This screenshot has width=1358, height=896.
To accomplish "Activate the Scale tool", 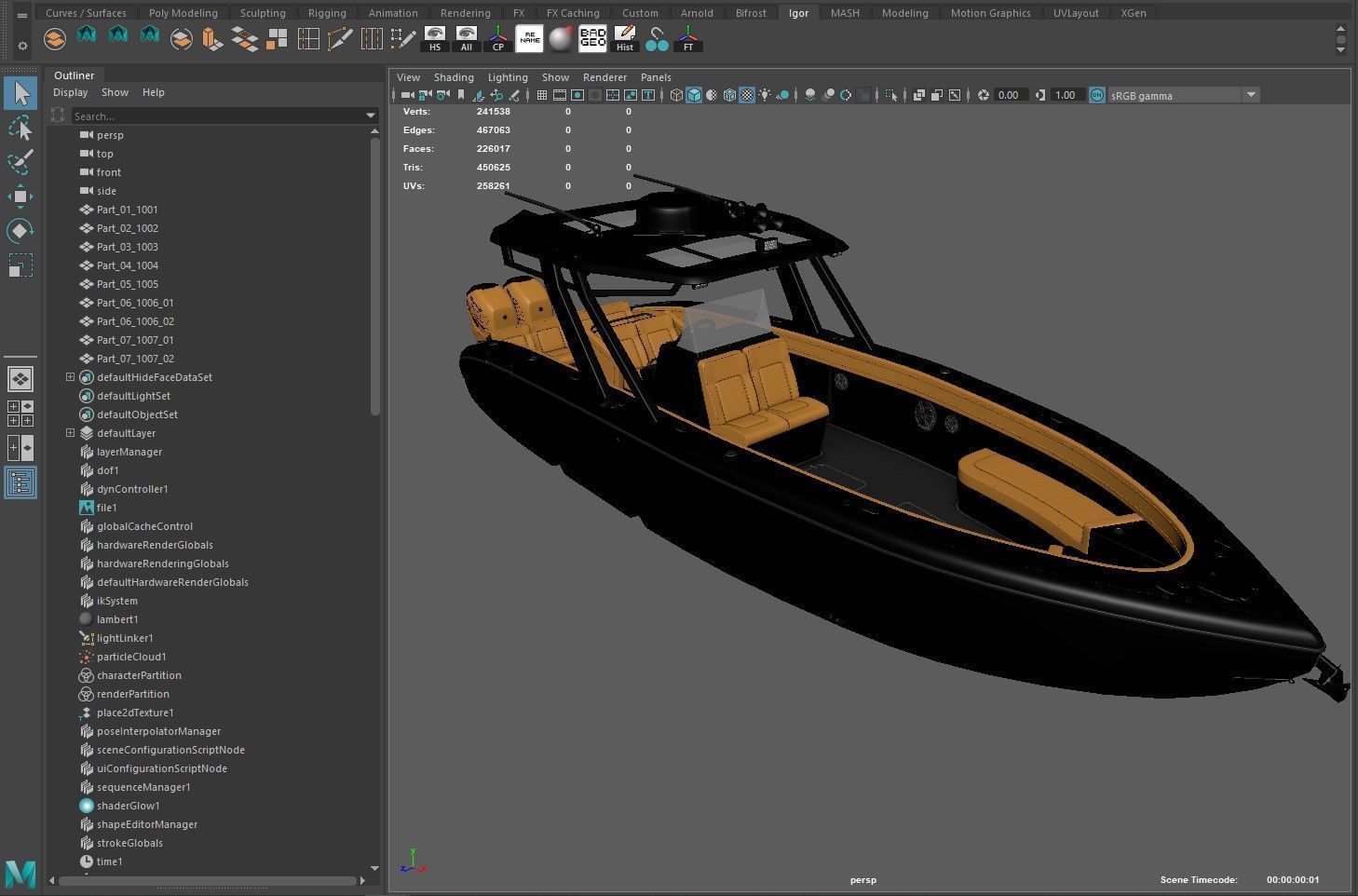I will pos(20,265).
